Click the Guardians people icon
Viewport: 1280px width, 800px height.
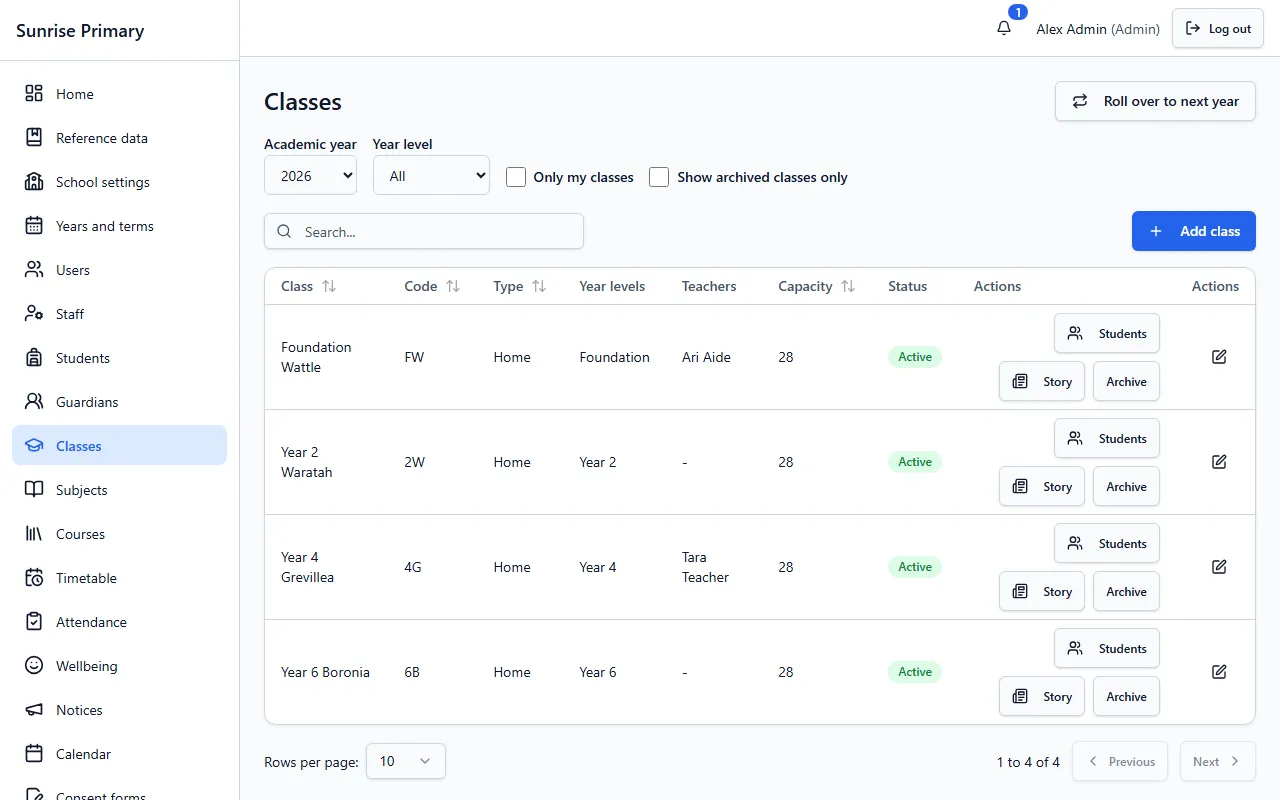34,401
